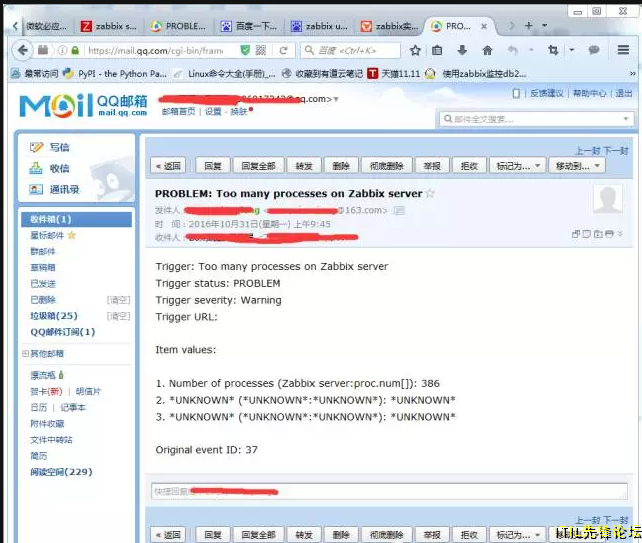
Task: Go back with the browser back arrow
Action: [23, 50]
